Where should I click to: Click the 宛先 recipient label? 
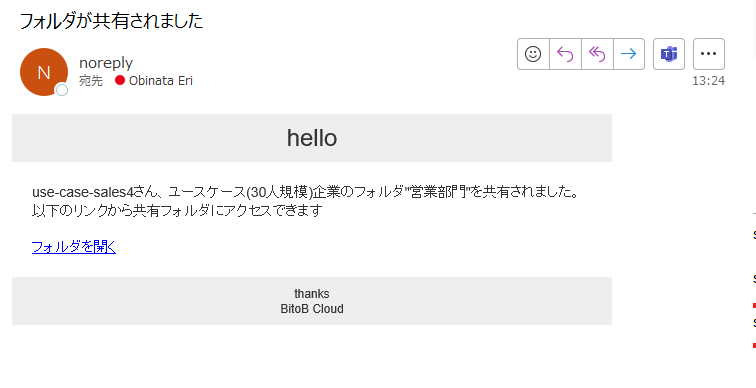(91, 81)
